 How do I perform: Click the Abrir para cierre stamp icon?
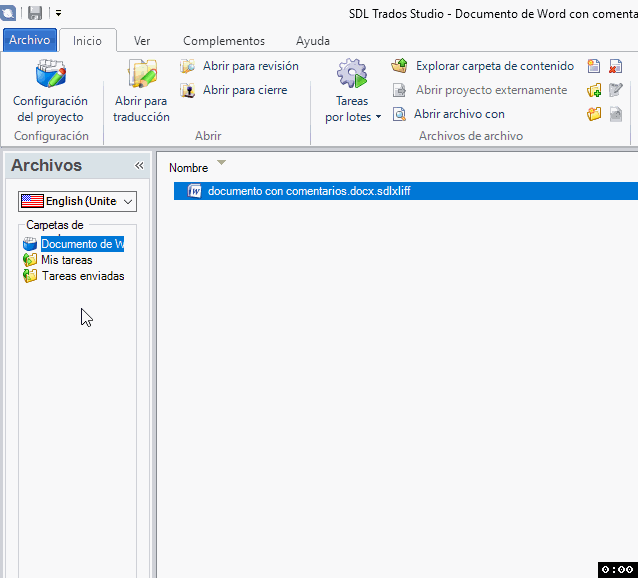(188, 90)
